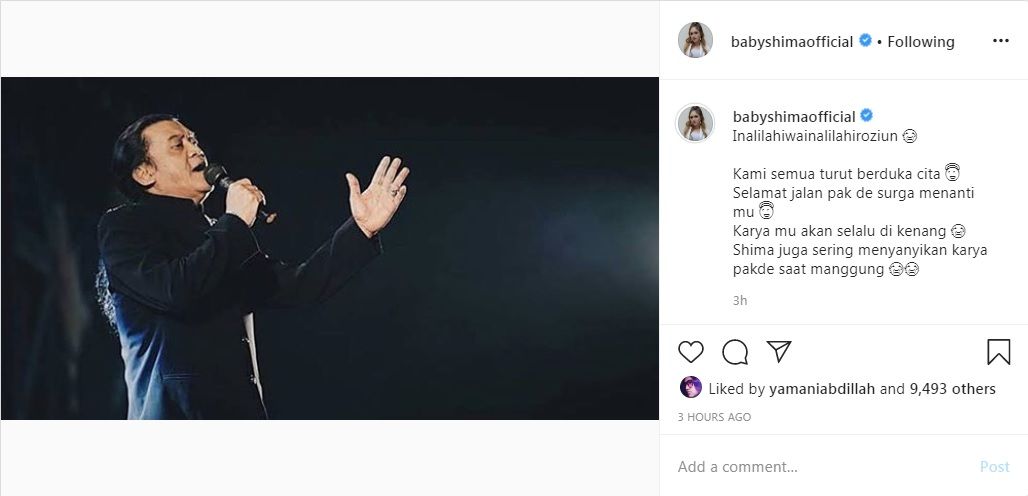Click the 3h time under caption
1028x496 pixels.
(x=740, y=300)
